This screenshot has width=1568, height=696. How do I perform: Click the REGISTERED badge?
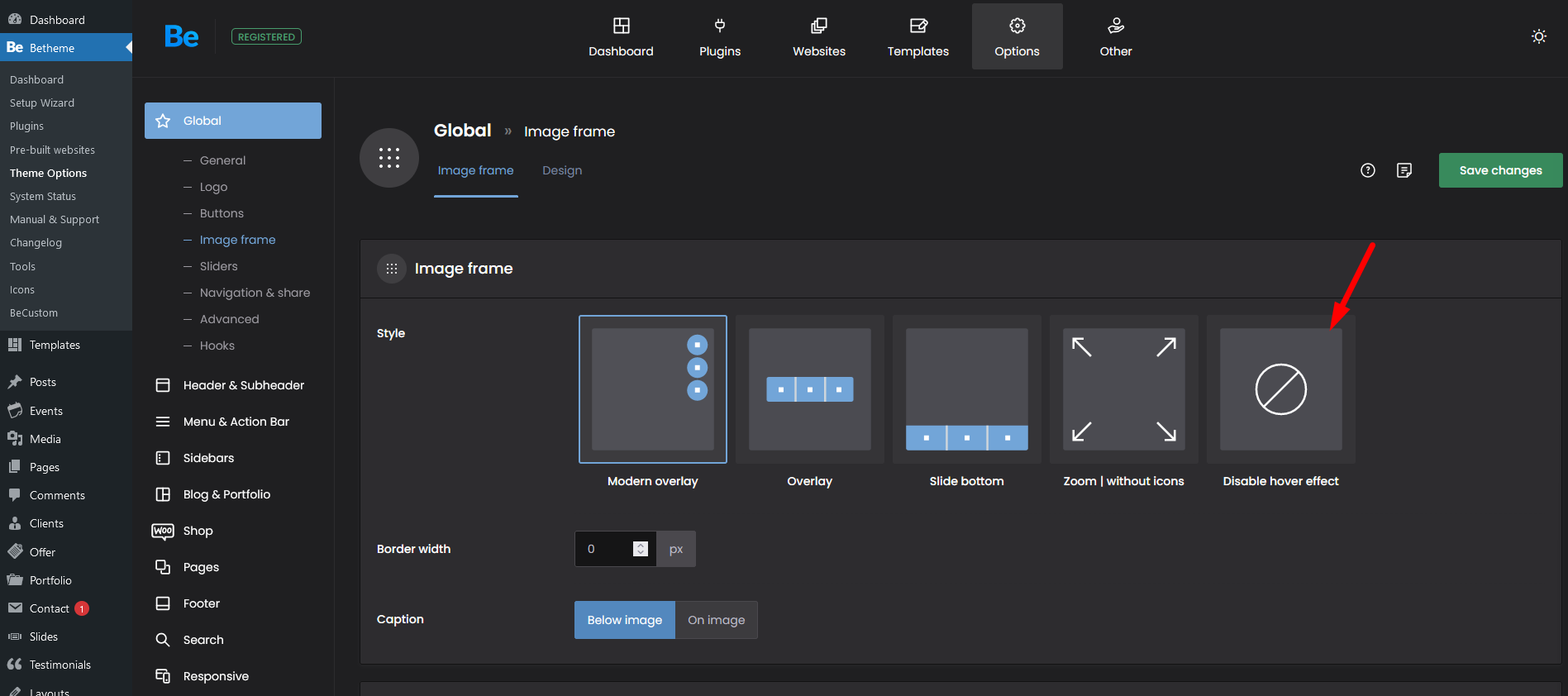(x=266, y=36)
